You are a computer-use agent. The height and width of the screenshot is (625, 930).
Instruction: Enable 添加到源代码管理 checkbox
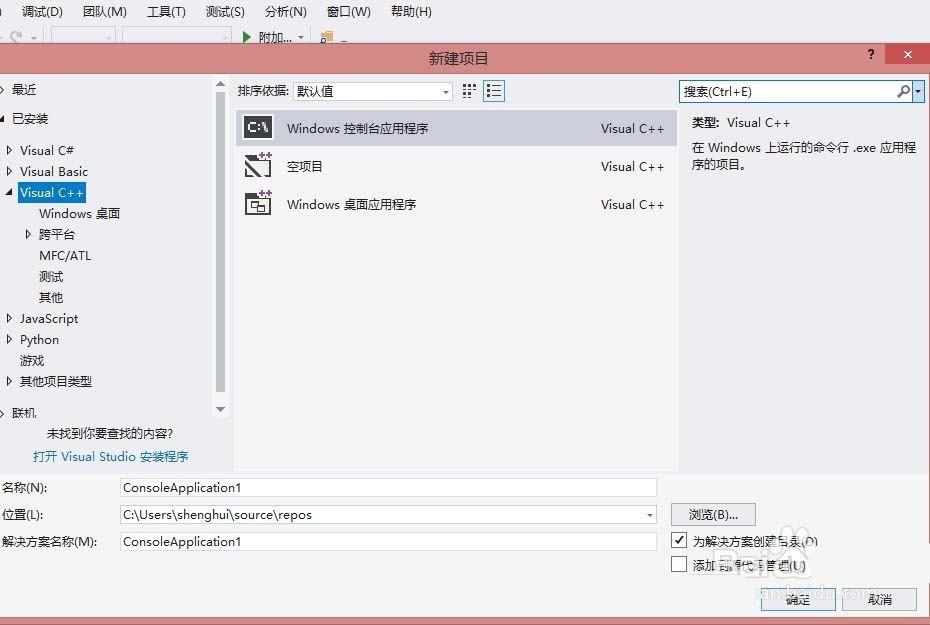coord(677,564)
